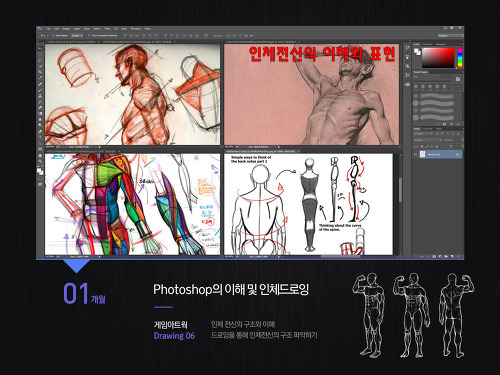500x375 pixels.
Task: Delete layer using the Layers panel trash icon
Action: (458, 256)
